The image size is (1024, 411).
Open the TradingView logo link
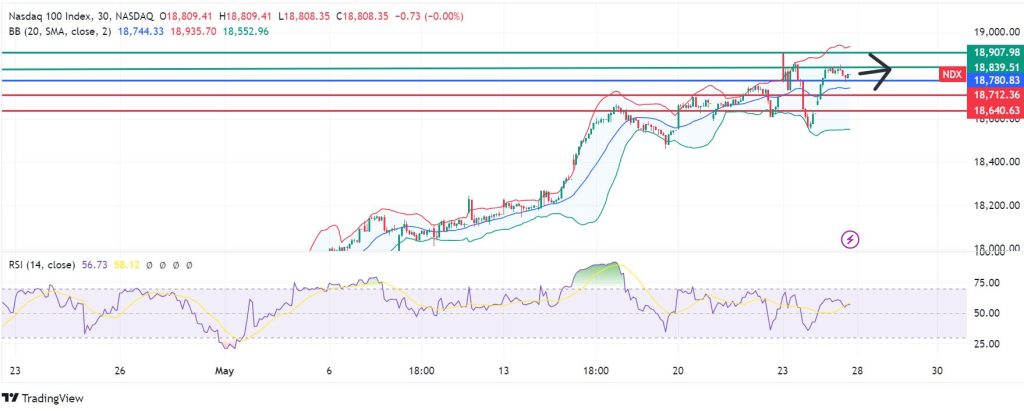(43, 398)
